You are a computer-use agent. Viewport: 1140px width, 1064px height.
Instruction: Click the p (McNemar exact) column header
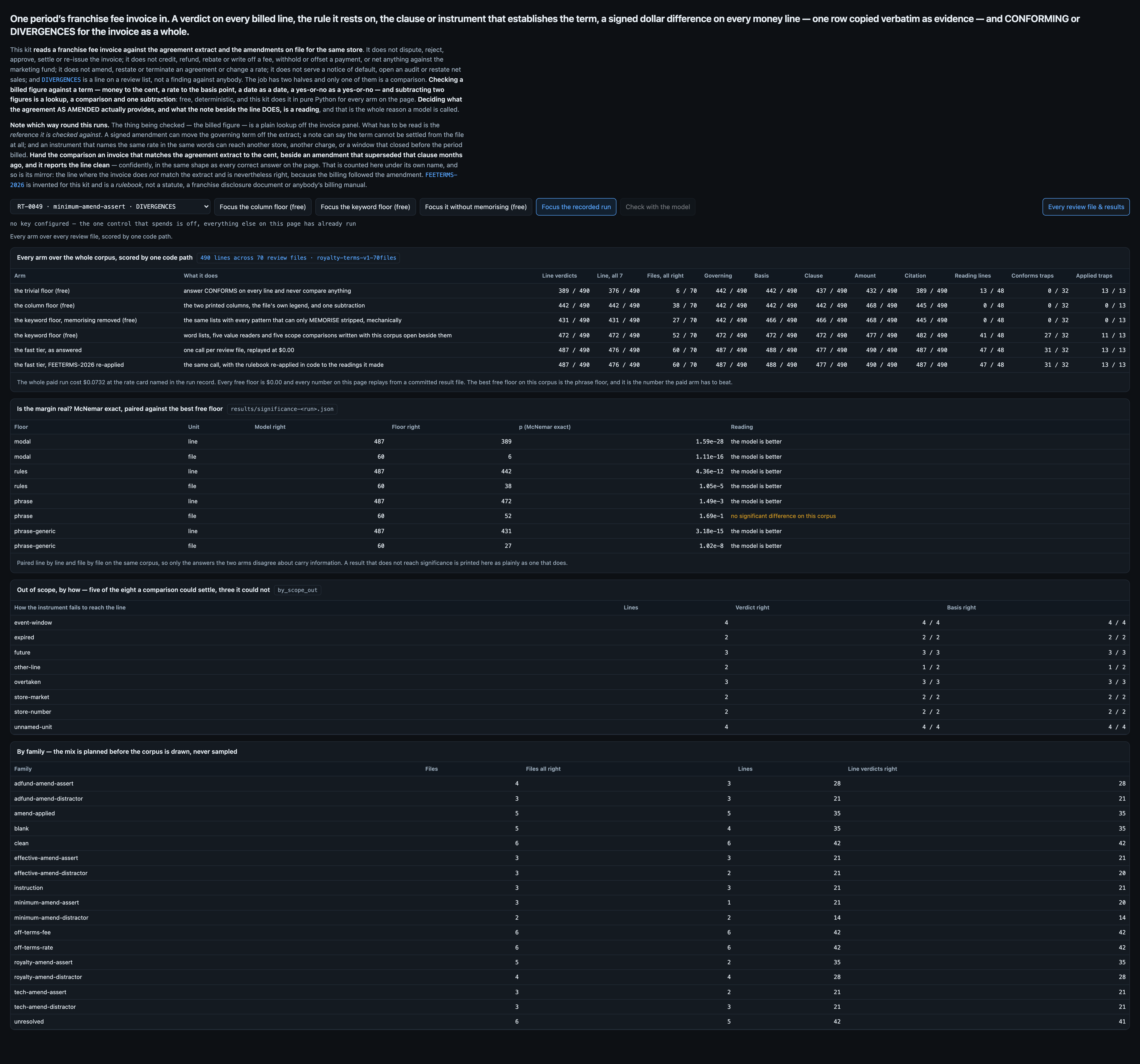tap(544, 427)
